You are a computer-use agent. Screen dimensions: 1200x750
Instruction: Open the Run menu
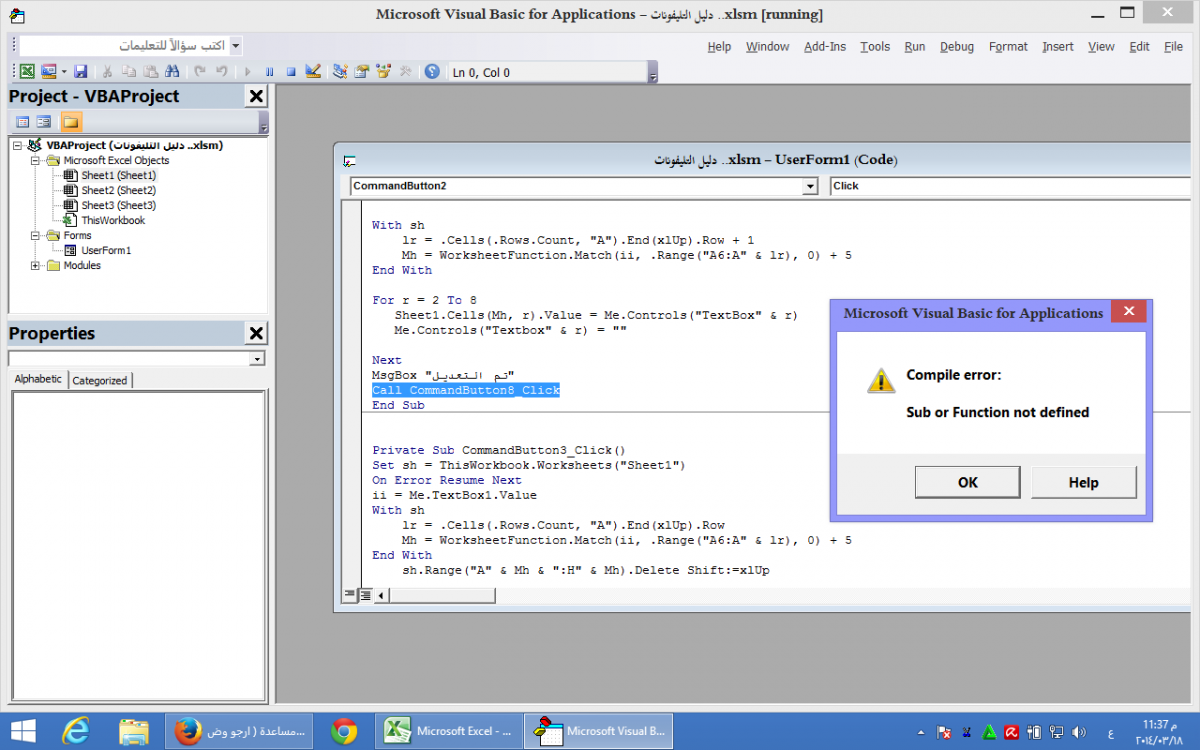coord(915,46)
